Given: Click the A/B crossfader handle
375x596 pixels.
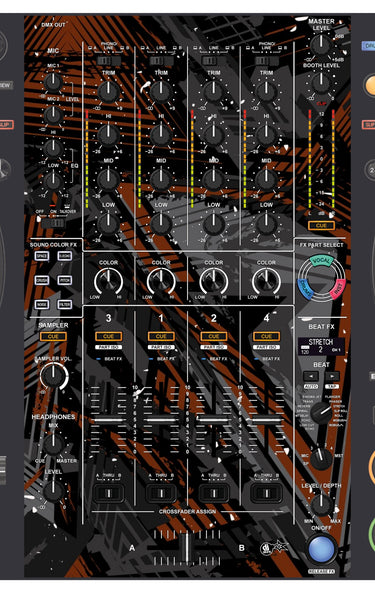Looking at the screenshot, I should (x=186, y=548).
